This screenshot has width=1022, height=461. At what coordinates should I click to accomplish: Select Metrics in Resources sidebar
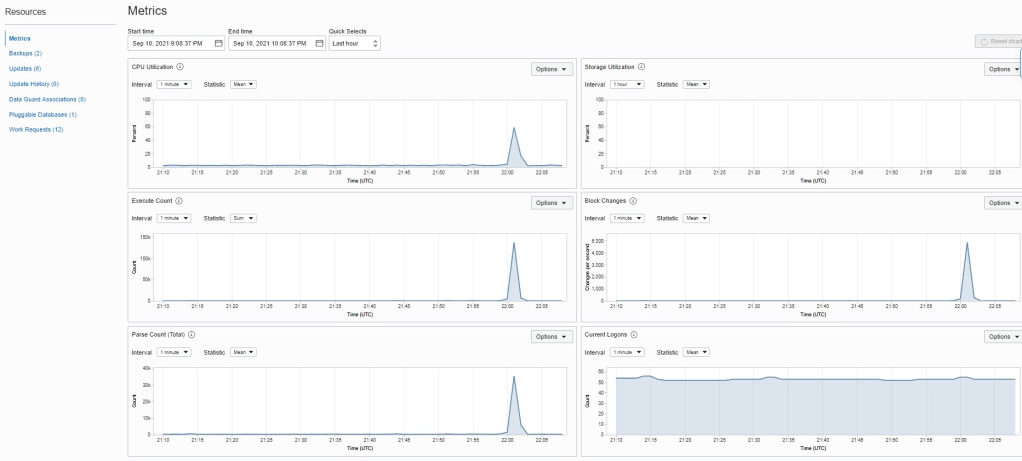point(20,38)
